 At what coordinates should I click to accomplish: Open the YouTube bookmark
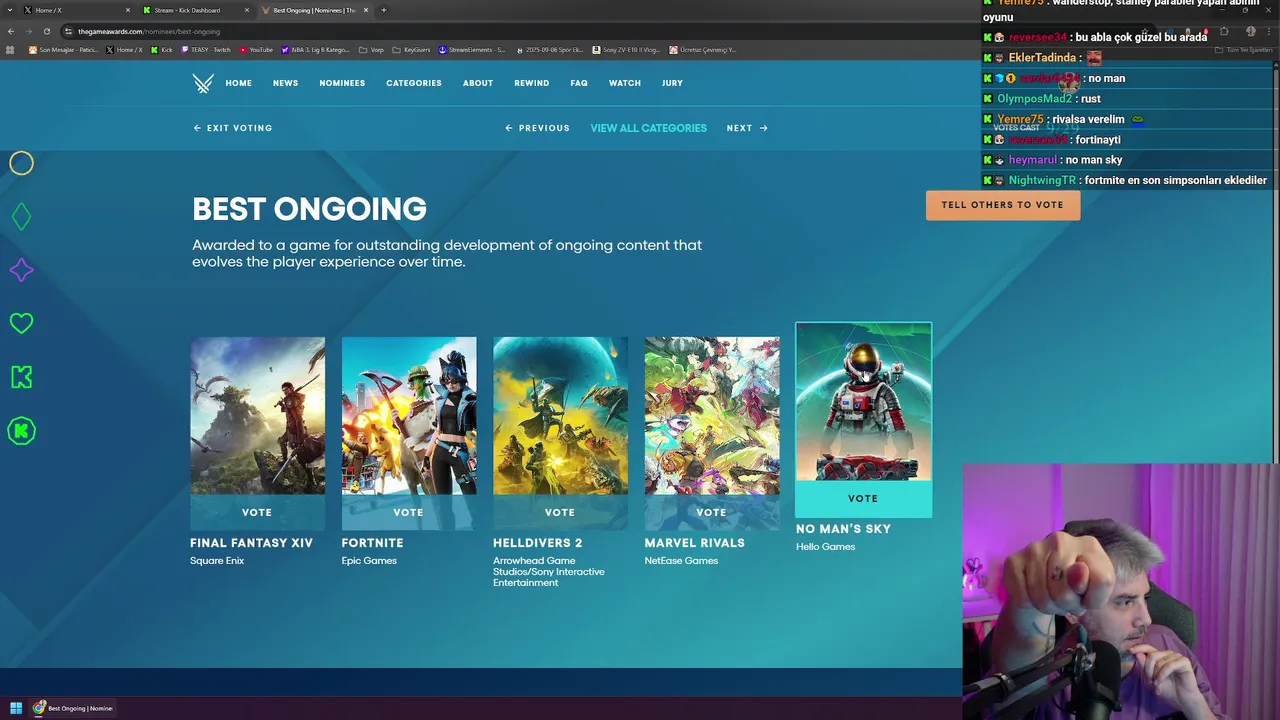[x=256, y=49]
